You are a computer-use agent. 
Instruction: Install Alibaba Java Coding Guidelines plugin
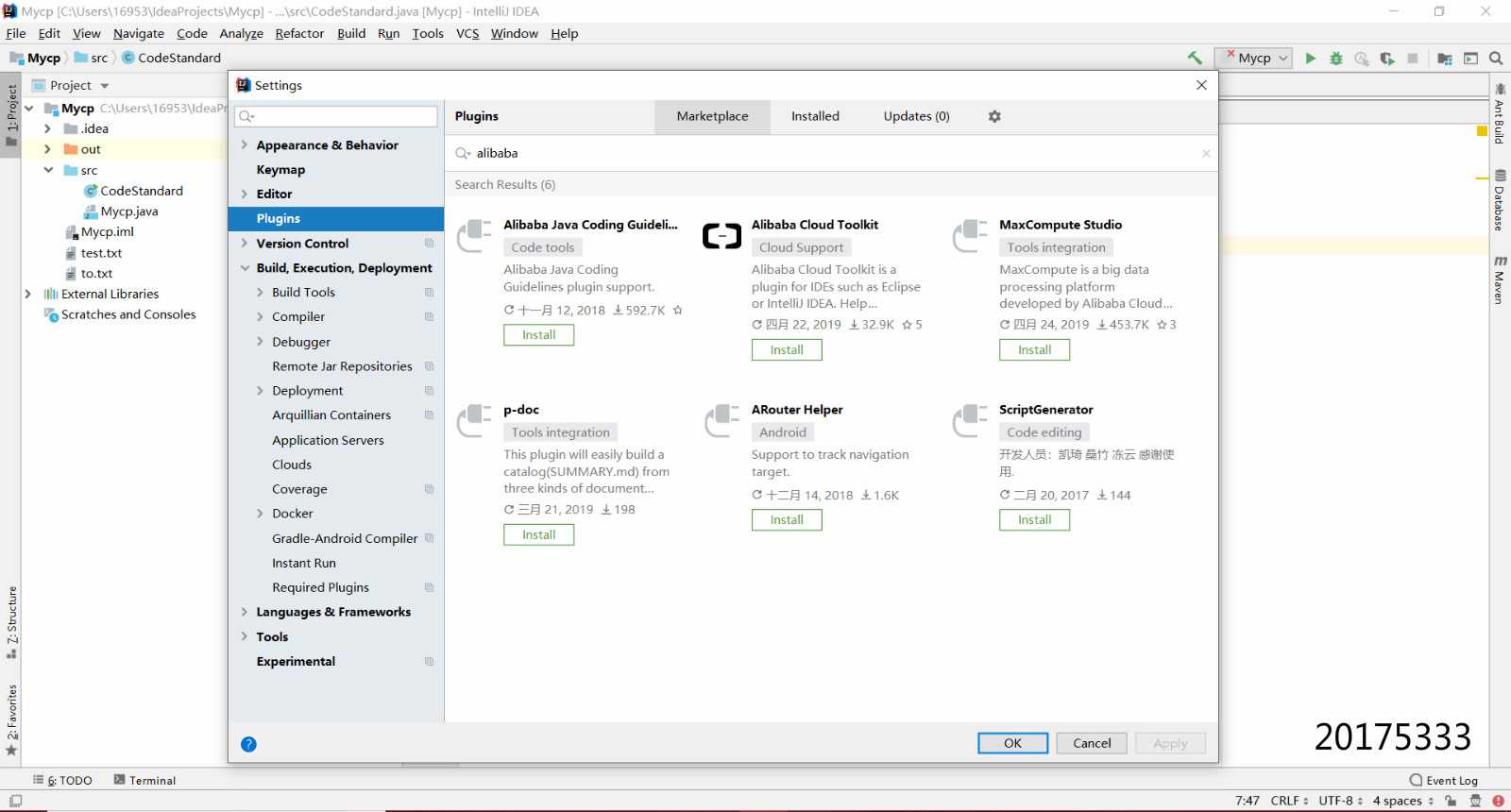click(x=538, y=335)
